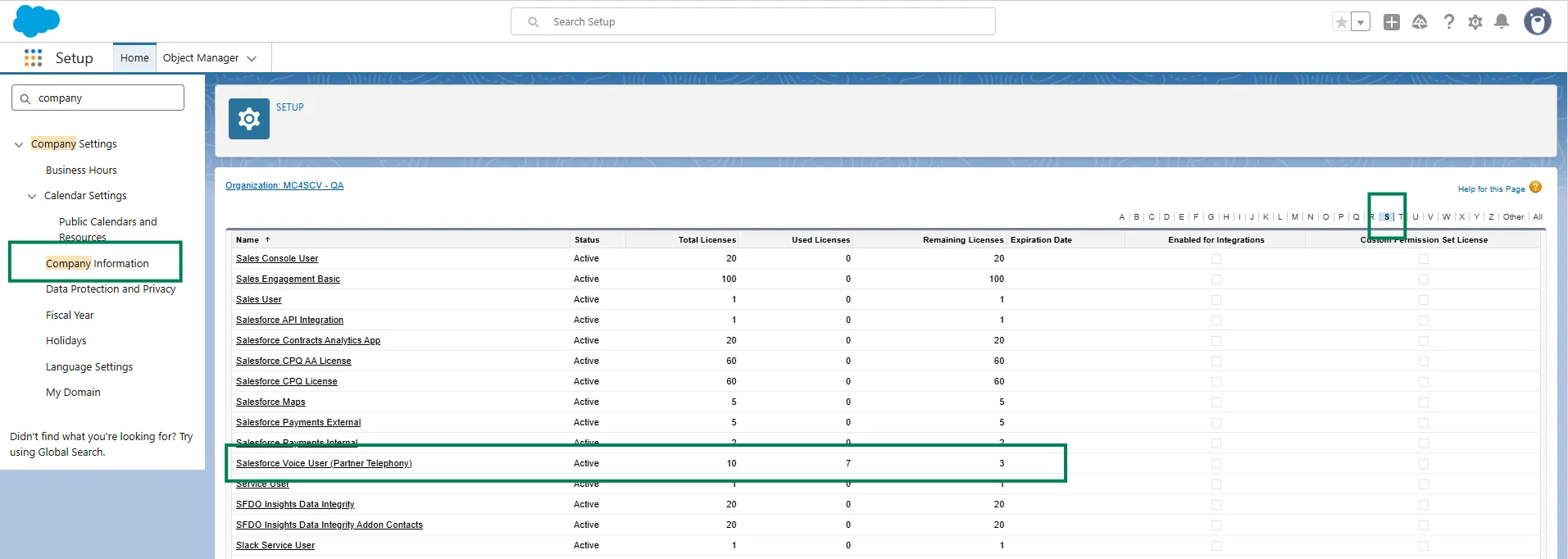
Task: Click the sort arrow beside Name column
Action: coord(267,240)
